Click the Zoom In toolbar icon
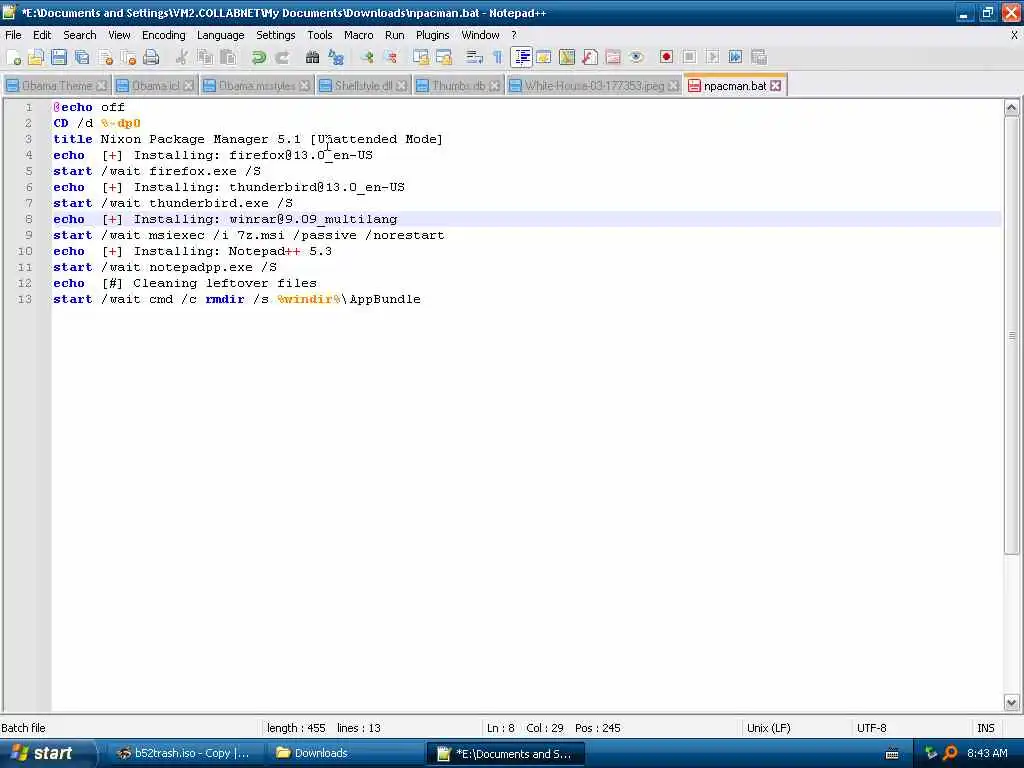This screenshot has width=1024, height=768. [x=367, y=57]
